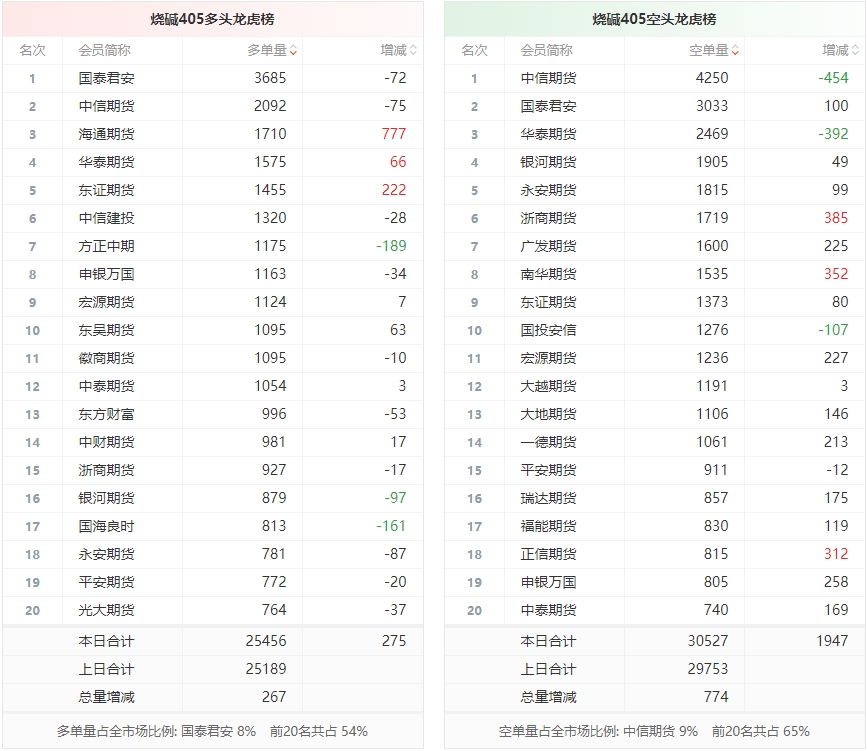Select 申银万国 in the short ranking table

point(548,583)
